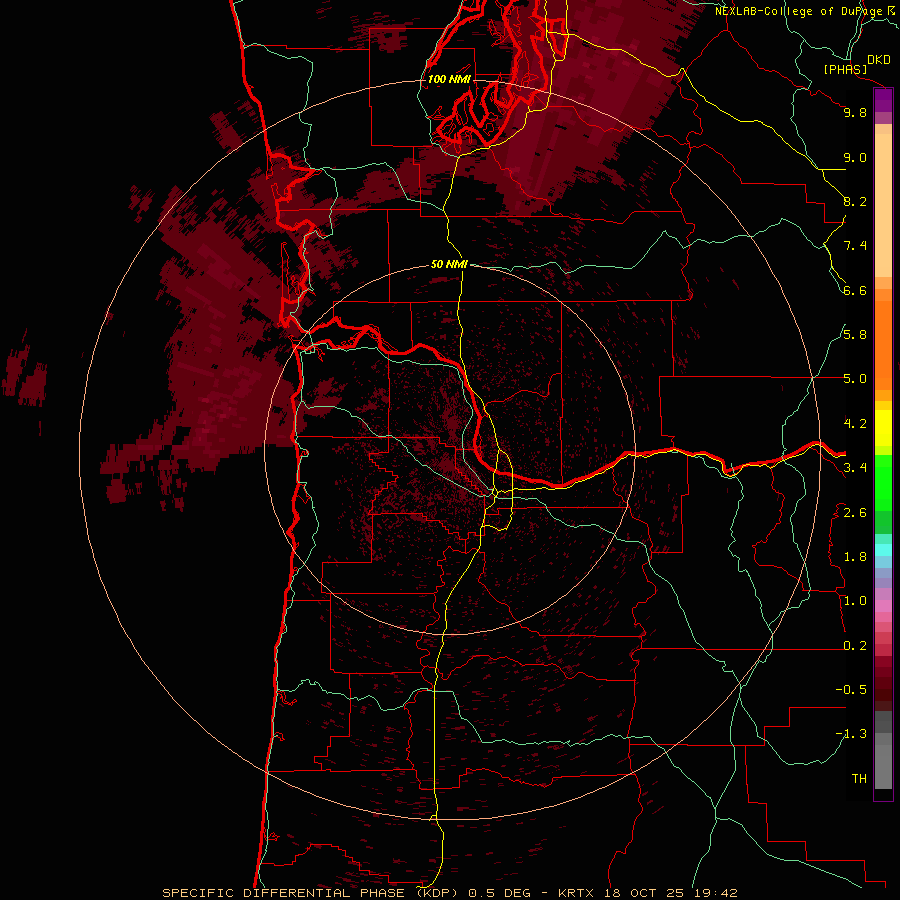Click the "100 NMI" range ring label

(x=449, y=79)
